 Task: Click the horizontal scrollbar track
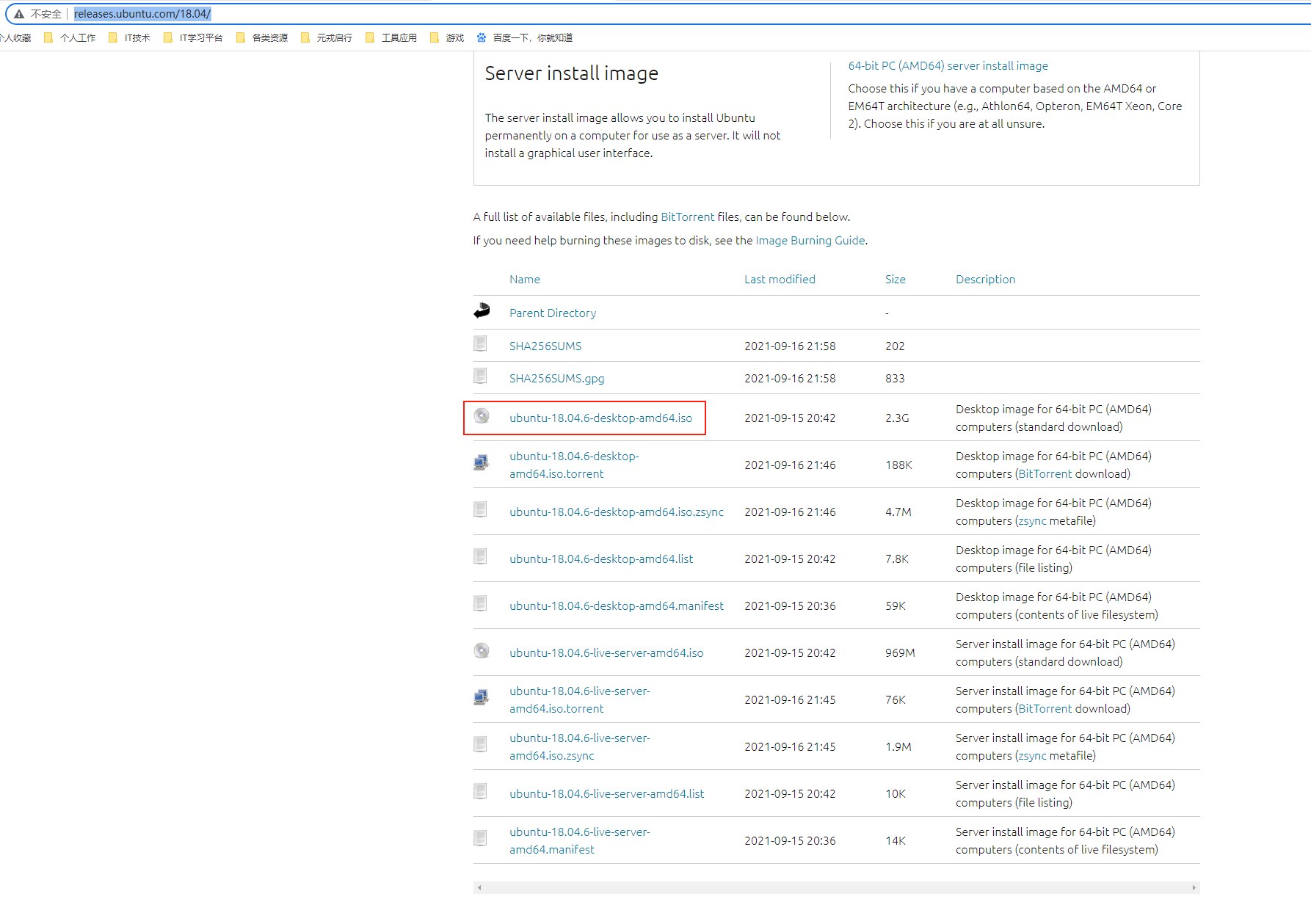(x=836, y=888)
